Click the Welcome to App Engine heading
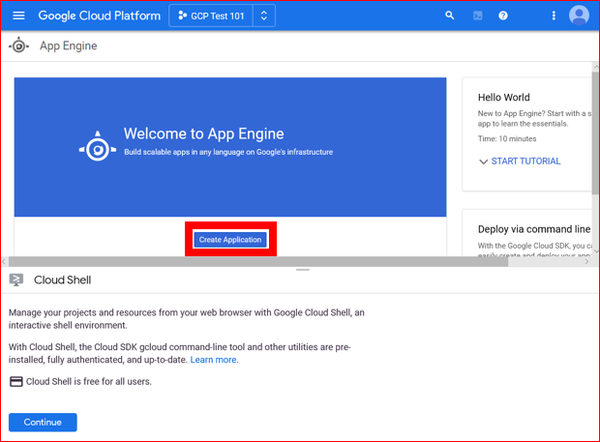 pyautogui.click(x=204, y=134)
